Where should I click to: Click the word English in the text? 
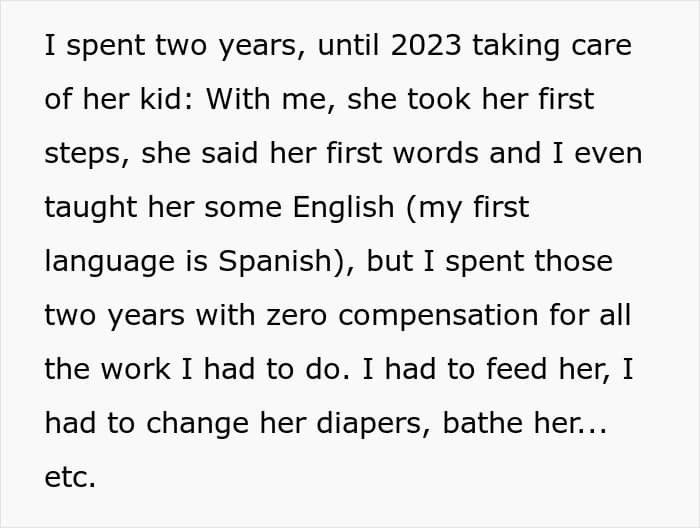[343, 207]
